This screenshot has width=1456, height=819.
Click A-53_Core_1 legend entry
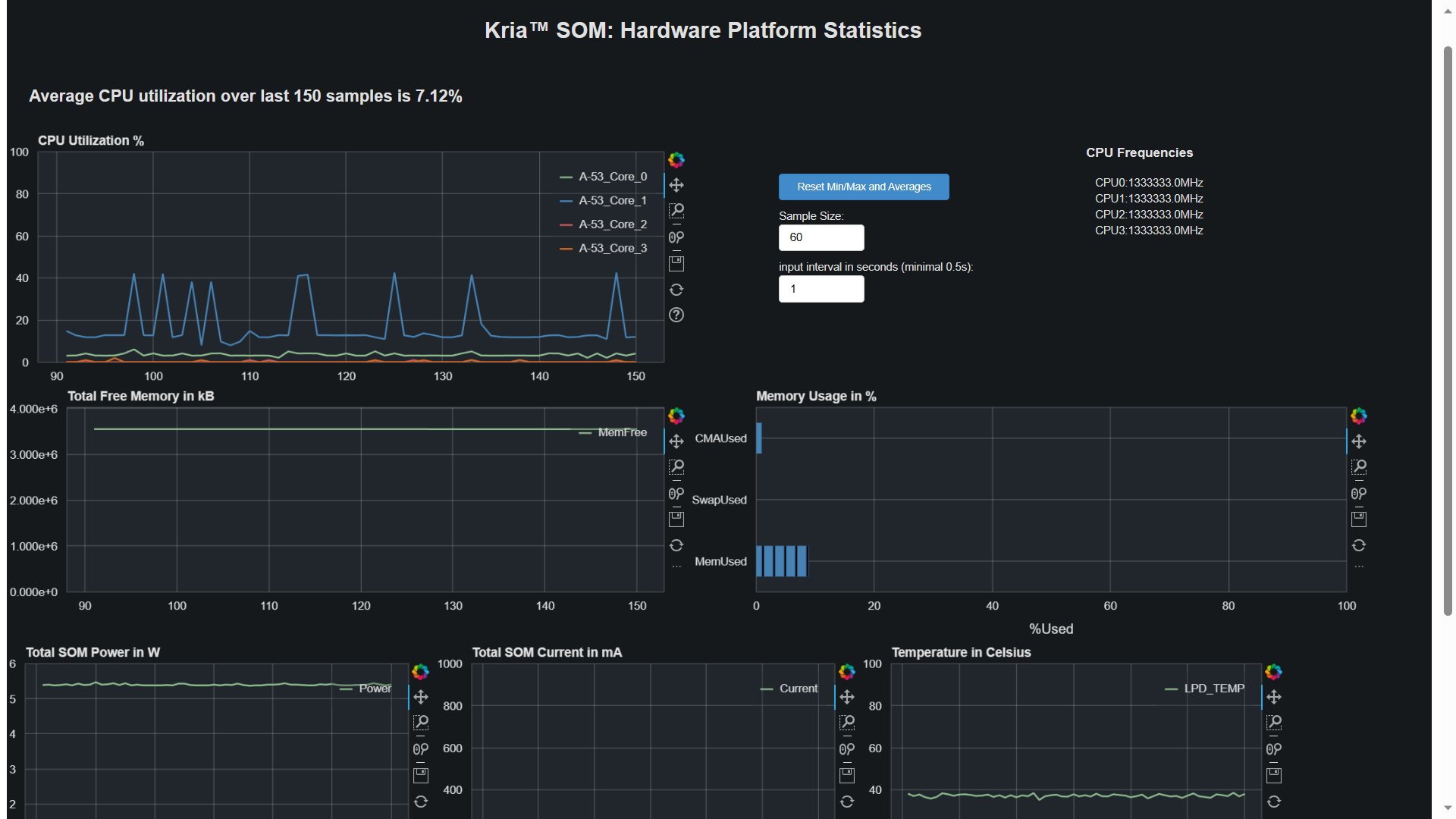(x=604, y=201)
